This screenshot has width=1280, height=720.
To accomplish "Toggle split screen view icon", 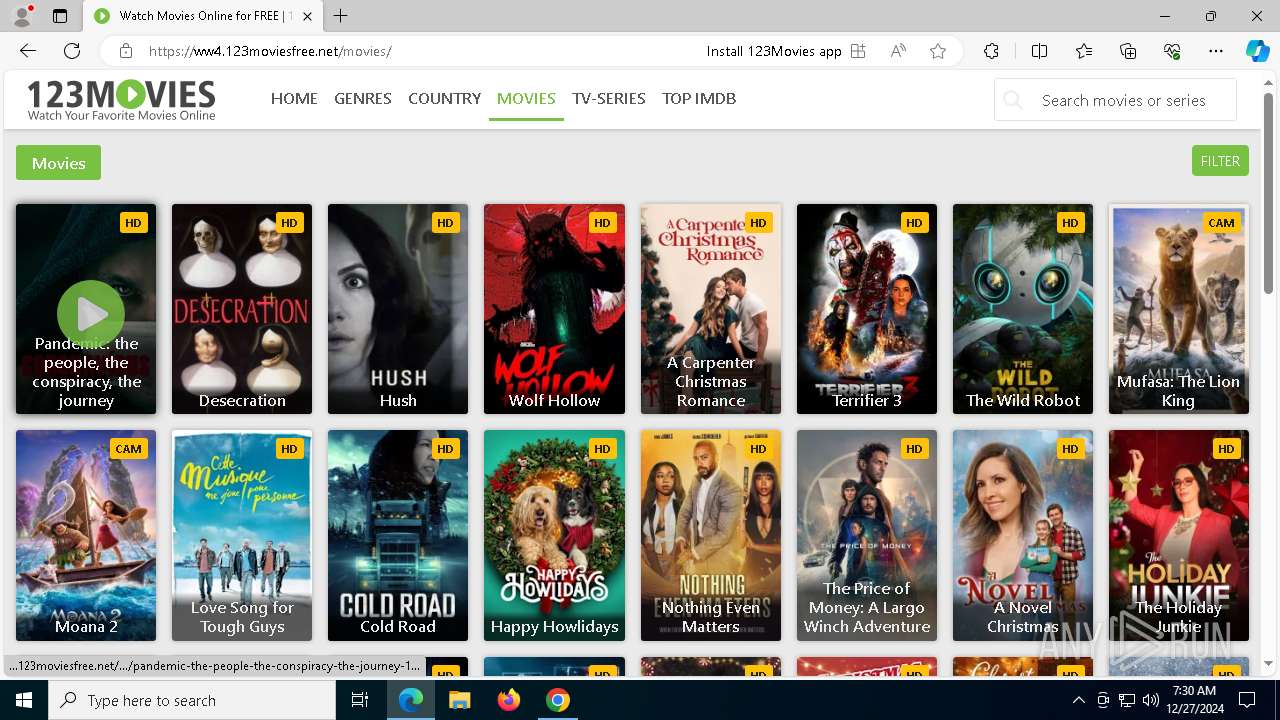I will tap(1039, 51).
